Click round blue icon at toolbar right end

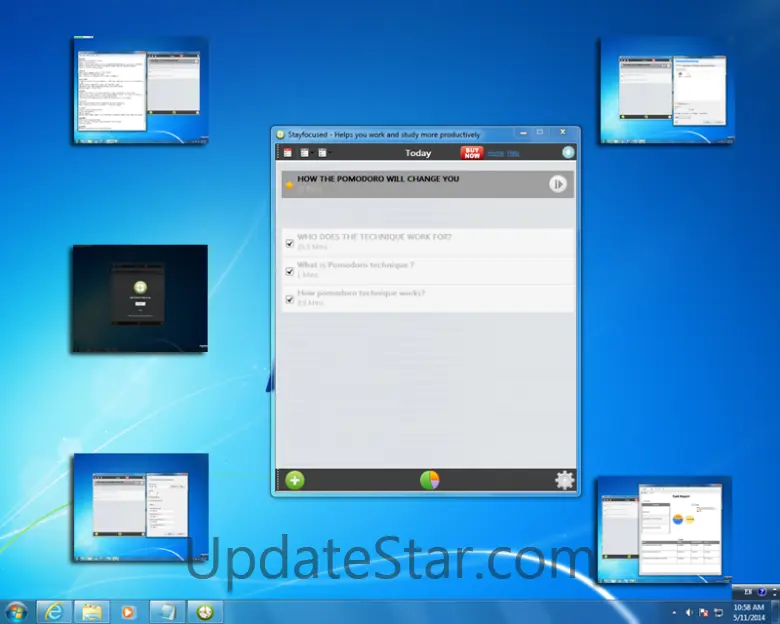(568, 152)
